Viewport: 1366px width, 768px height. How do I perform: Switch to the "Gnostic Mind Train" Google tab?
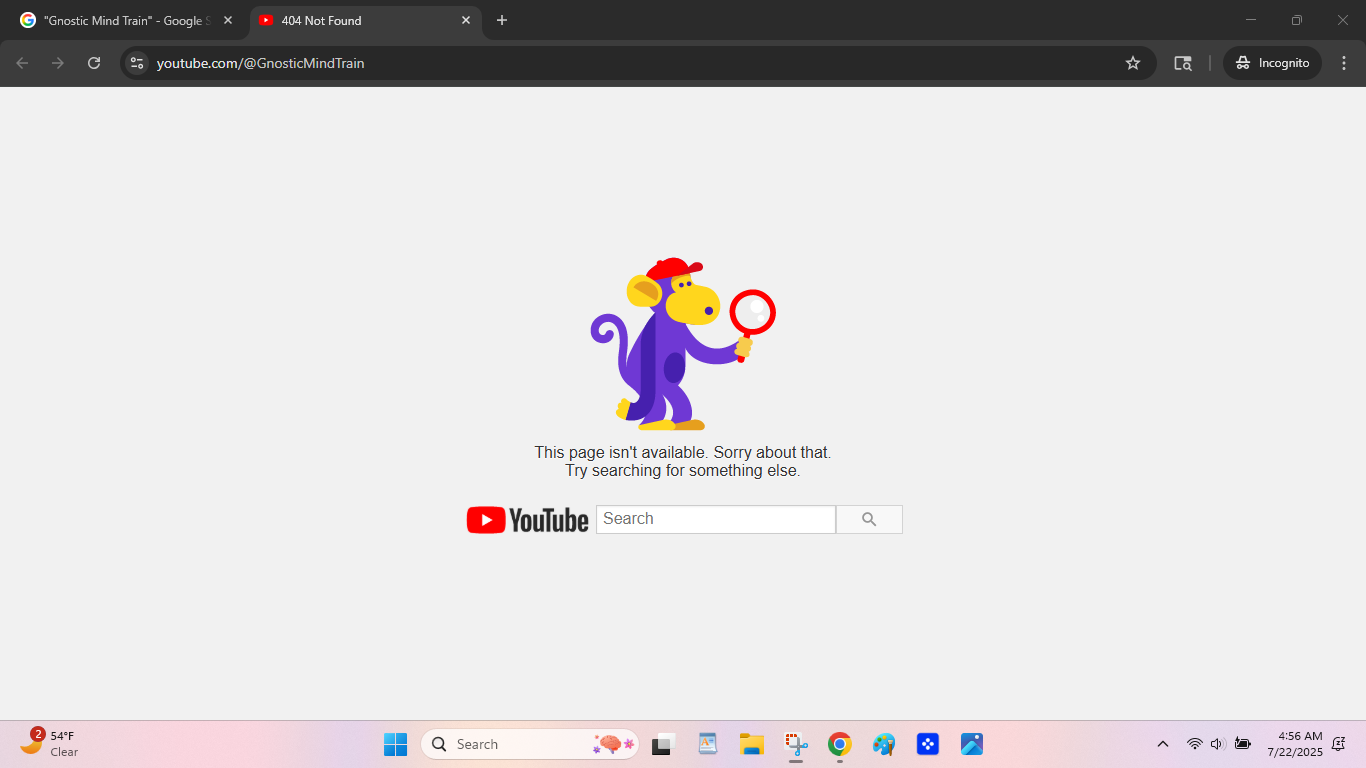(x=125, y=20)
